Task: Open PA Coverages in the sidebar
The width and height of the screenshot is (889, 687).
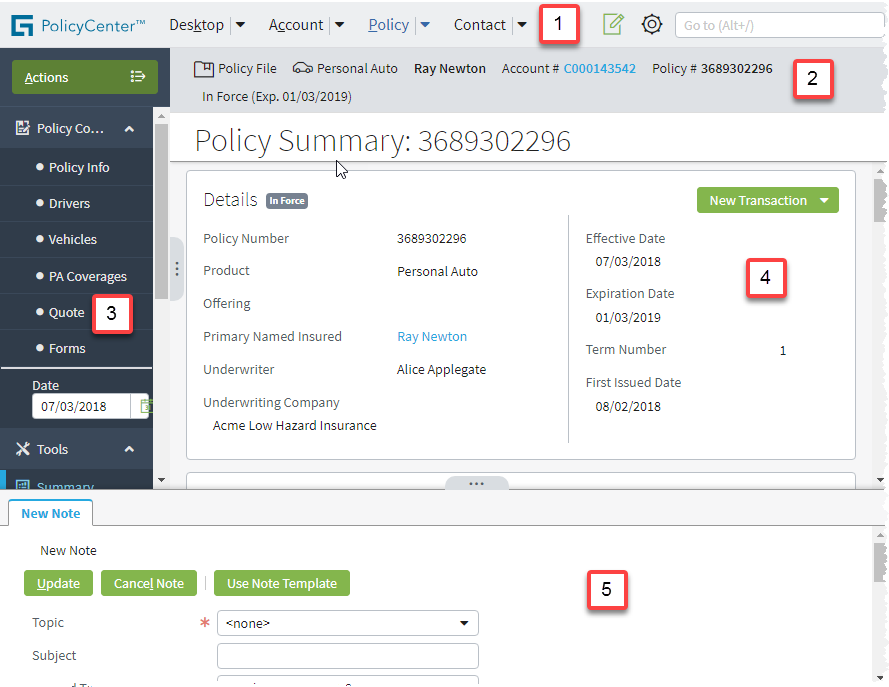Action: (x=87, y=276)
